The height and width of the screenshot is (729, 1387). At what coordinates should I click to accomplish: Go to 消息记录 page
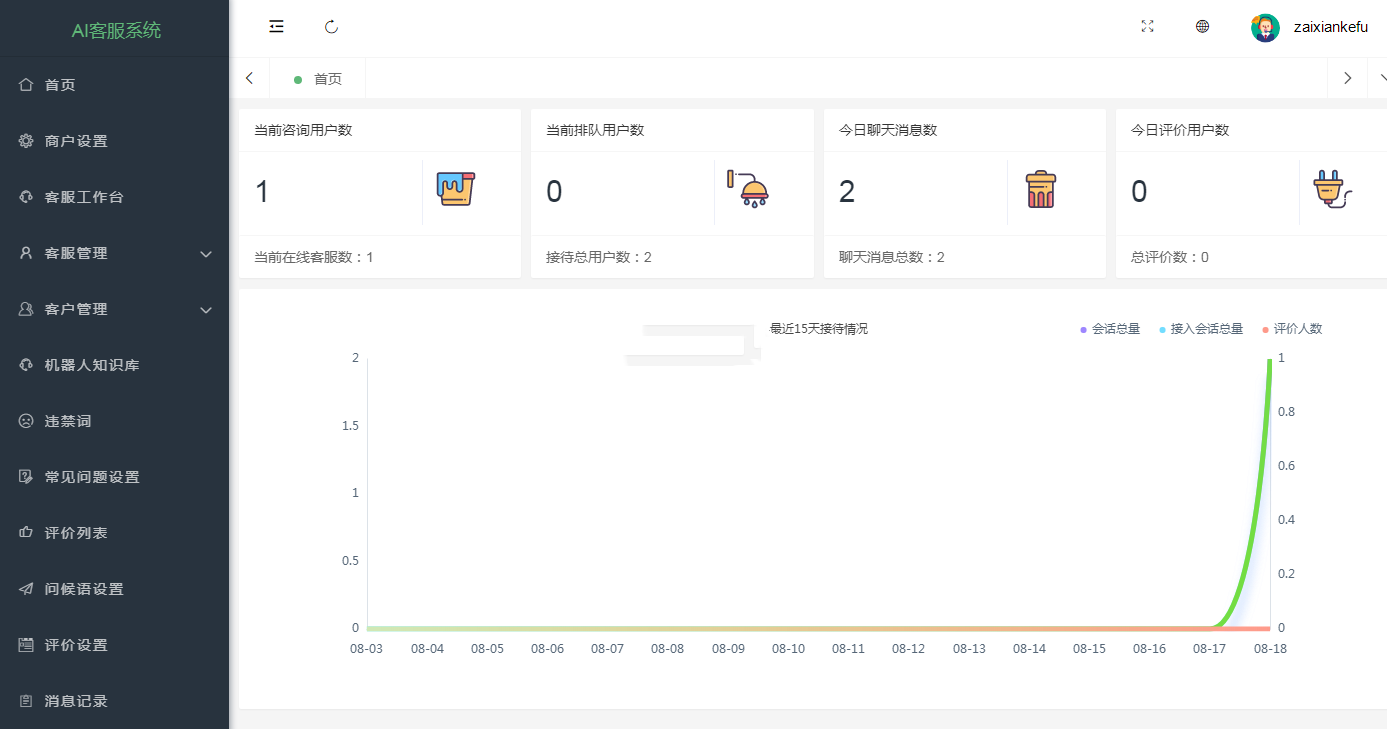[114, 701]
